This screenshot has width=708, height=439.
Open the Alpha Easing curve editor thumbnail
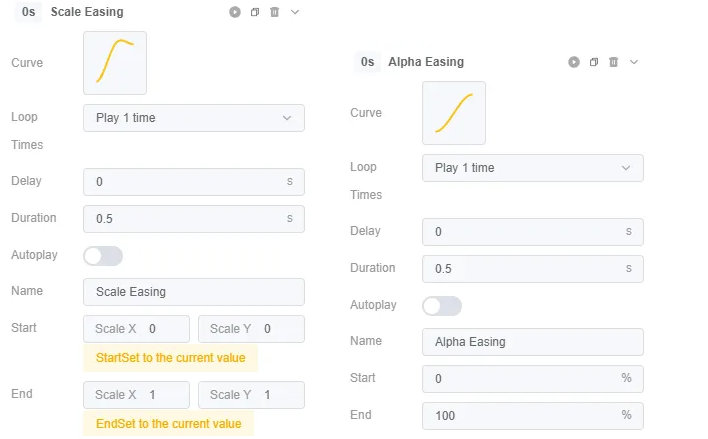(454, 113)
